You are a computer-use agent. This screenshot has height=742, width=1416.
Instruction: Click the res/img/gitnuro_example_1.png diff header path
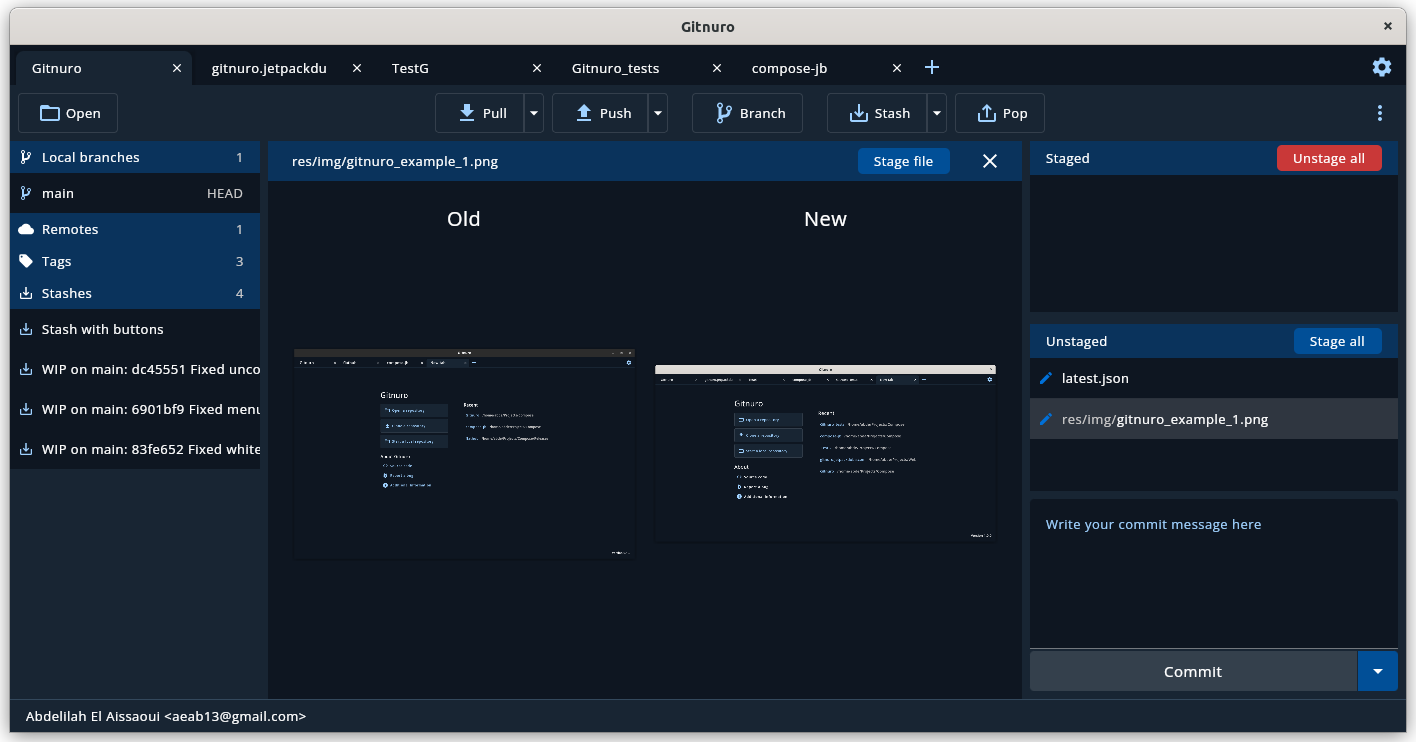(x=395, y=161)
